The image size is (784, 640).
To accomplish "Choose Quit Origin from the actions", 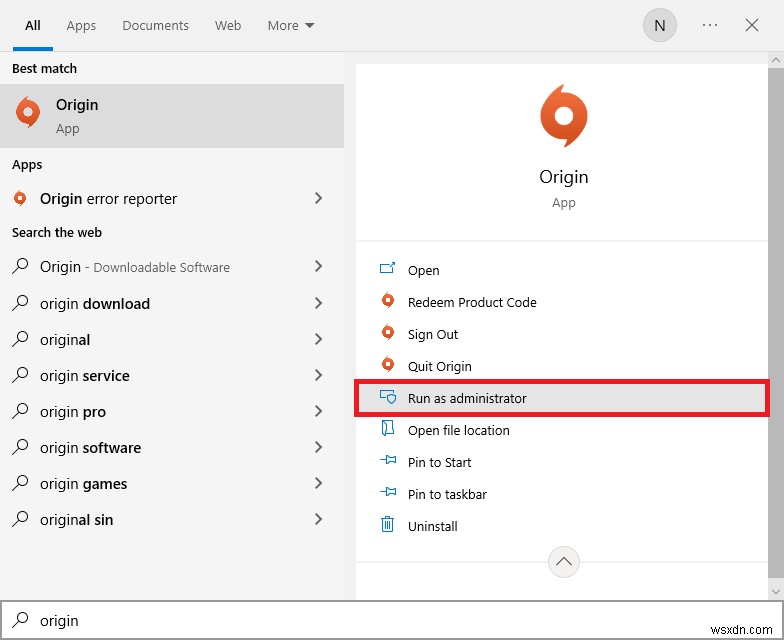I will pyautogui.click(x=439, y=366).
